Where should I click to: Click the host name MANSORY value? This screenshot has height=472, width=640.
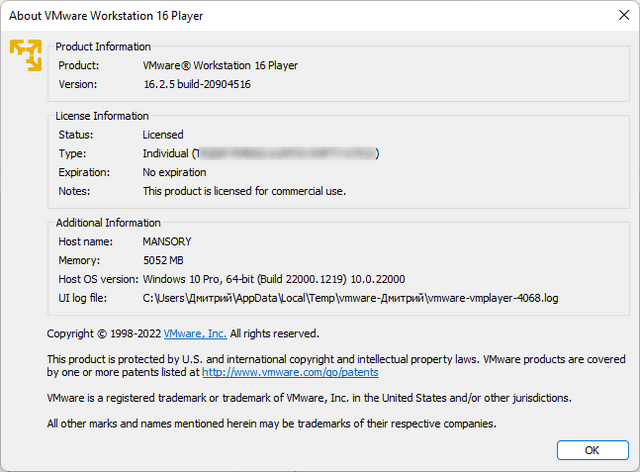point(167,241)
